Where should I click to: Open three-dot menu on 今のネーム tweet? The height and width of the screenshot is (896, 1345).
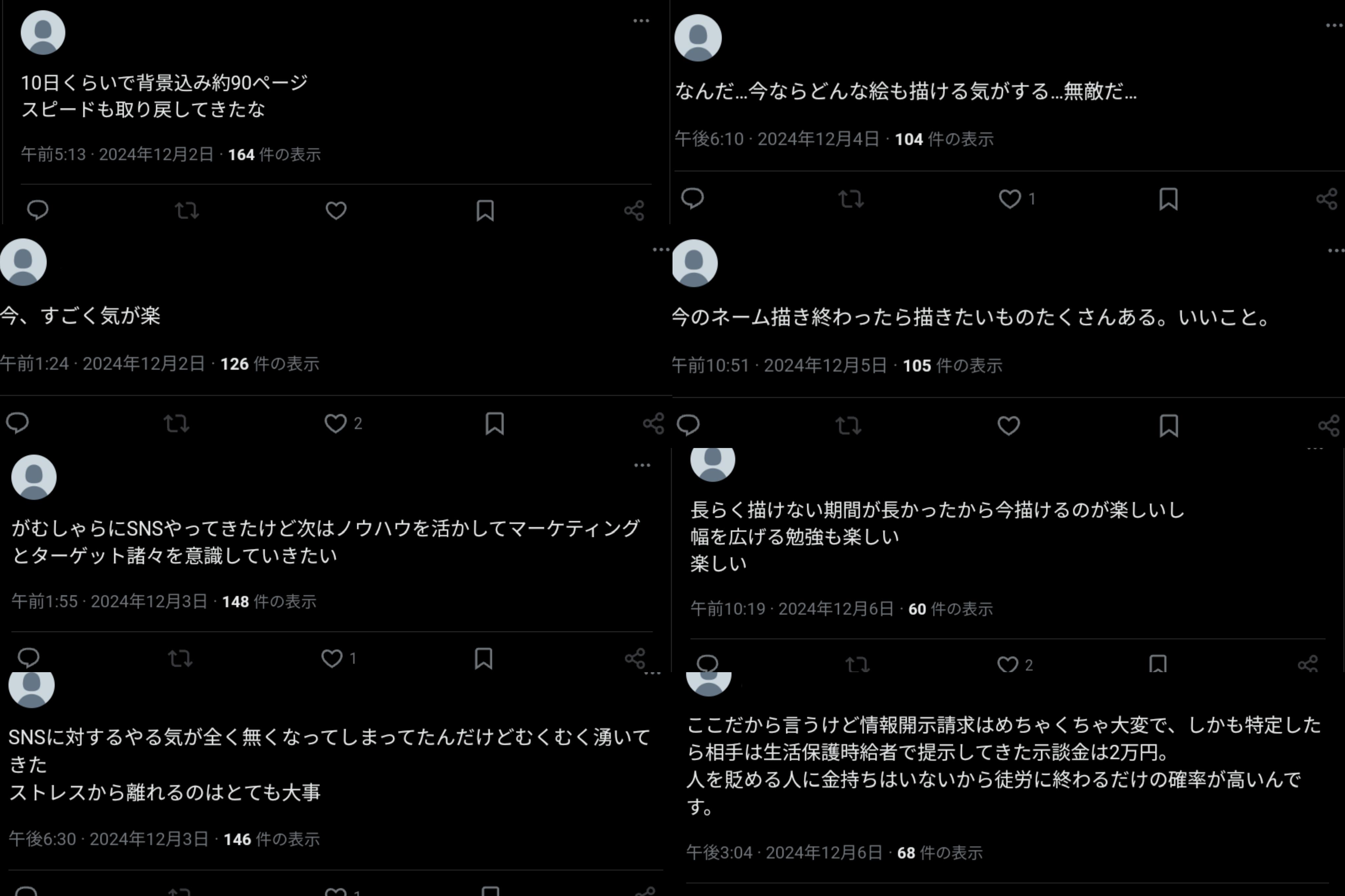[x=1336, y=250]
